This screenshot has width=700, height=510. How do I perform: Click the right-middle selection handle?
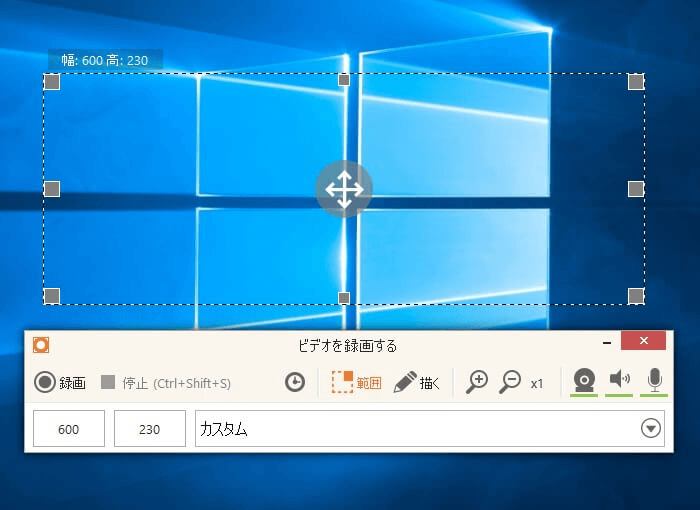coord(636,189)
